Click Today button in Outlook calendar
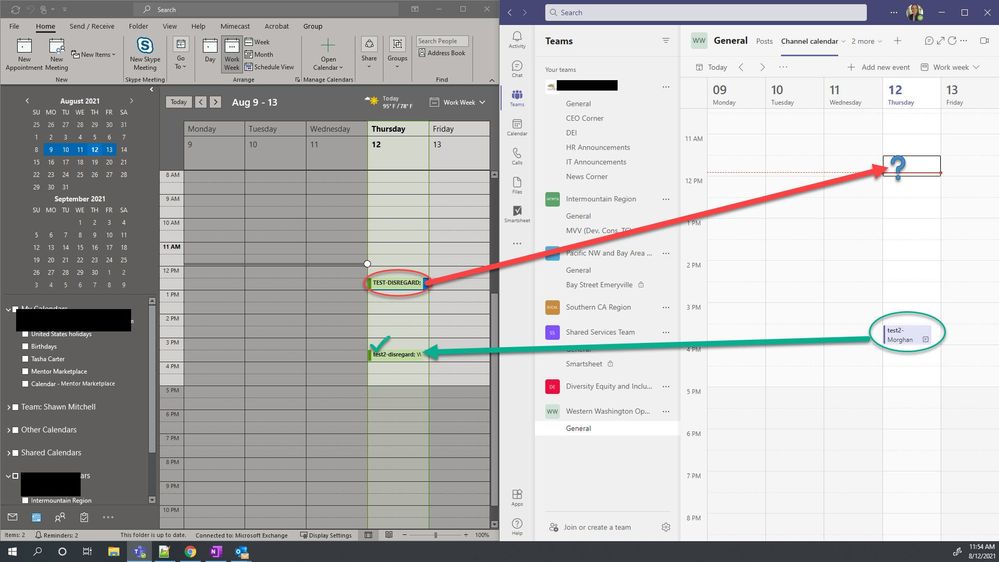The width and height of the screenshot is (999, 562). coord(178,102)
